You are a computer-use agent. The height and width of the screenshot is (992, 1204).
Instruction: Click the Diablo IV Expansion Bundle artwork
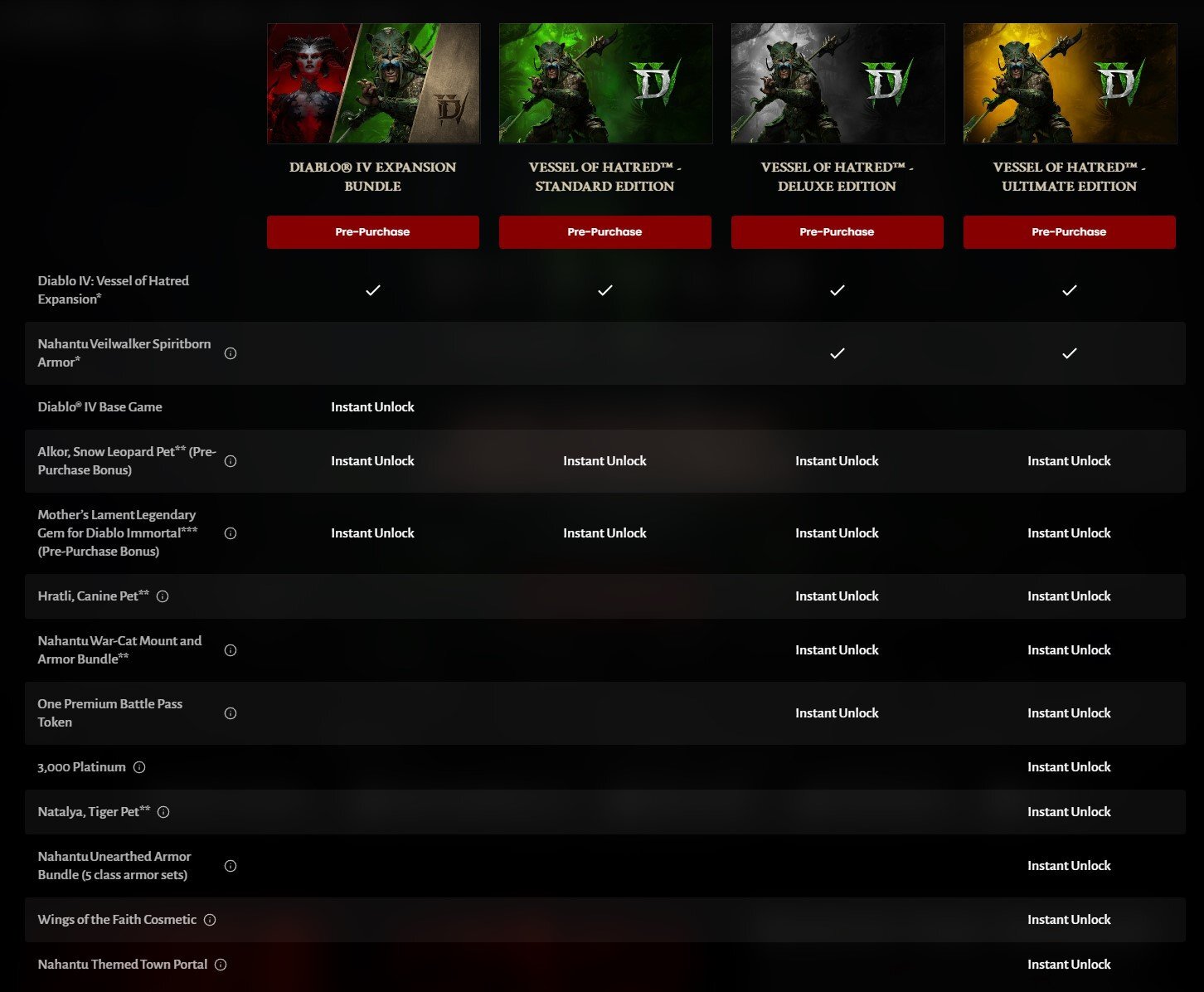pos(373,84)
